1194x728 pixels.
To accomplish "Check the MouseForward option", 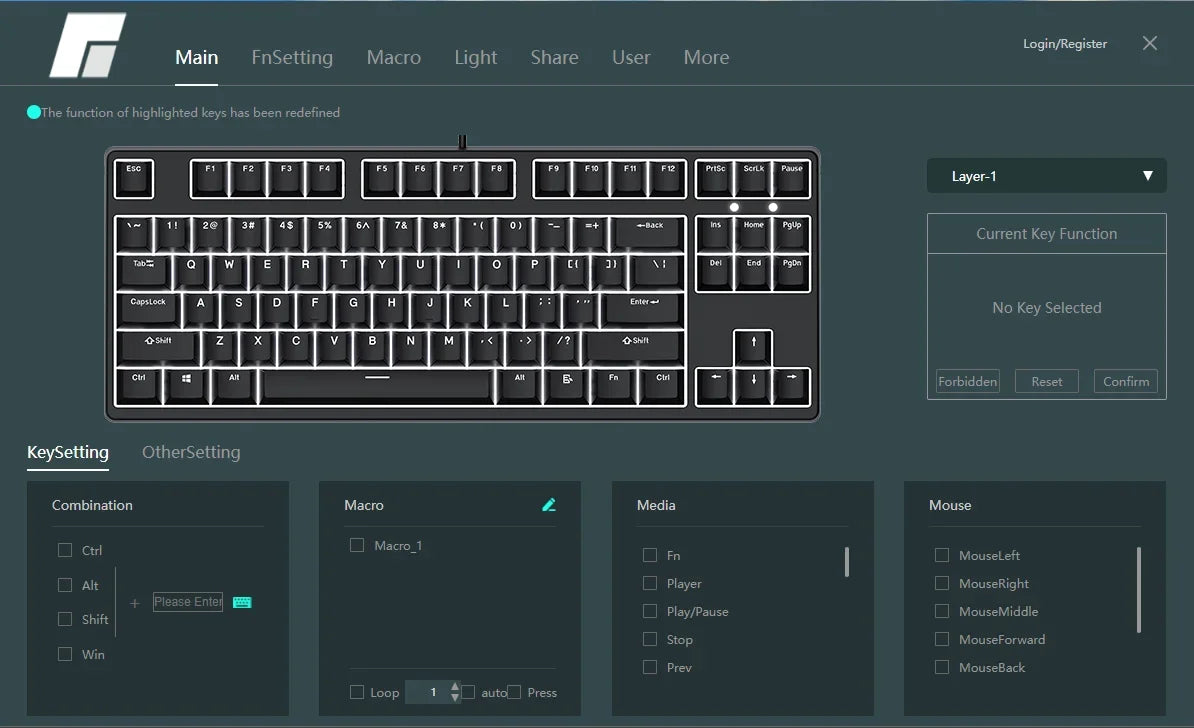I will coord(942,639).
